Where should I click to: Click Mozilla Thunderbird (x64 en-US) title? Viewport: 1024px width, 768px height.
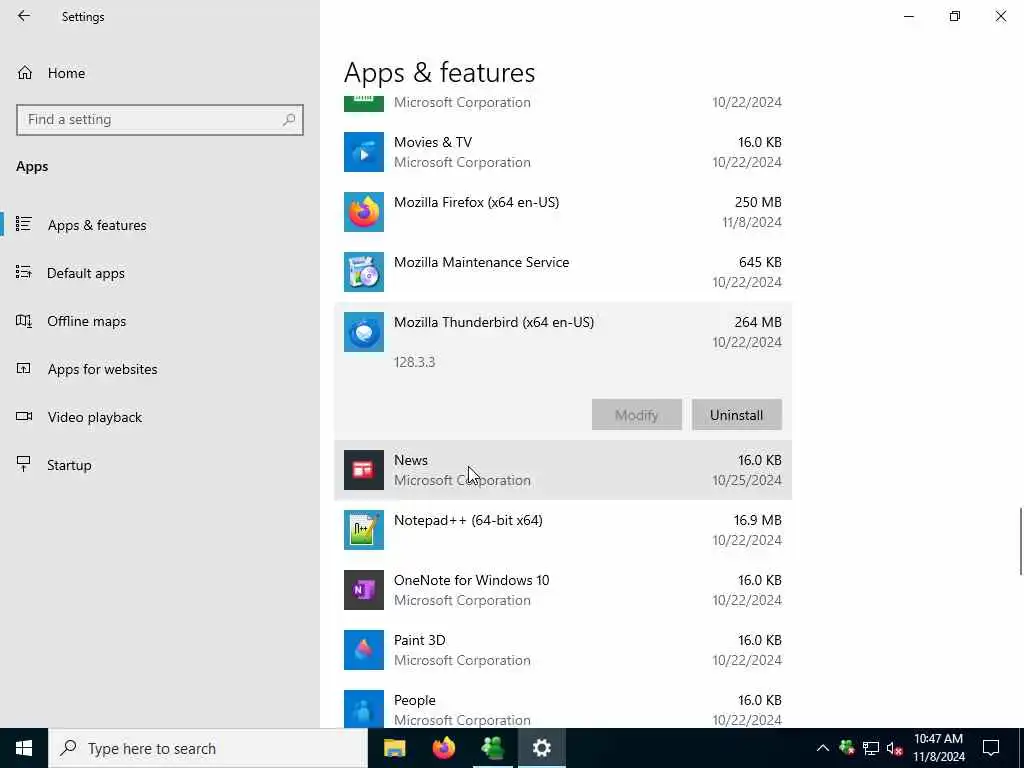click(x=494, y=322)
